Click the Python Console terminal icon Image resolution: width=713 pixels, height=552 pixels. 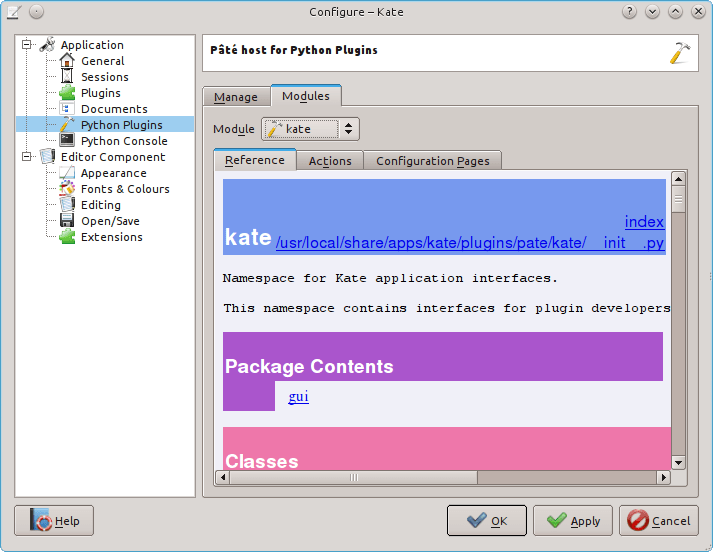pos(67,141)
